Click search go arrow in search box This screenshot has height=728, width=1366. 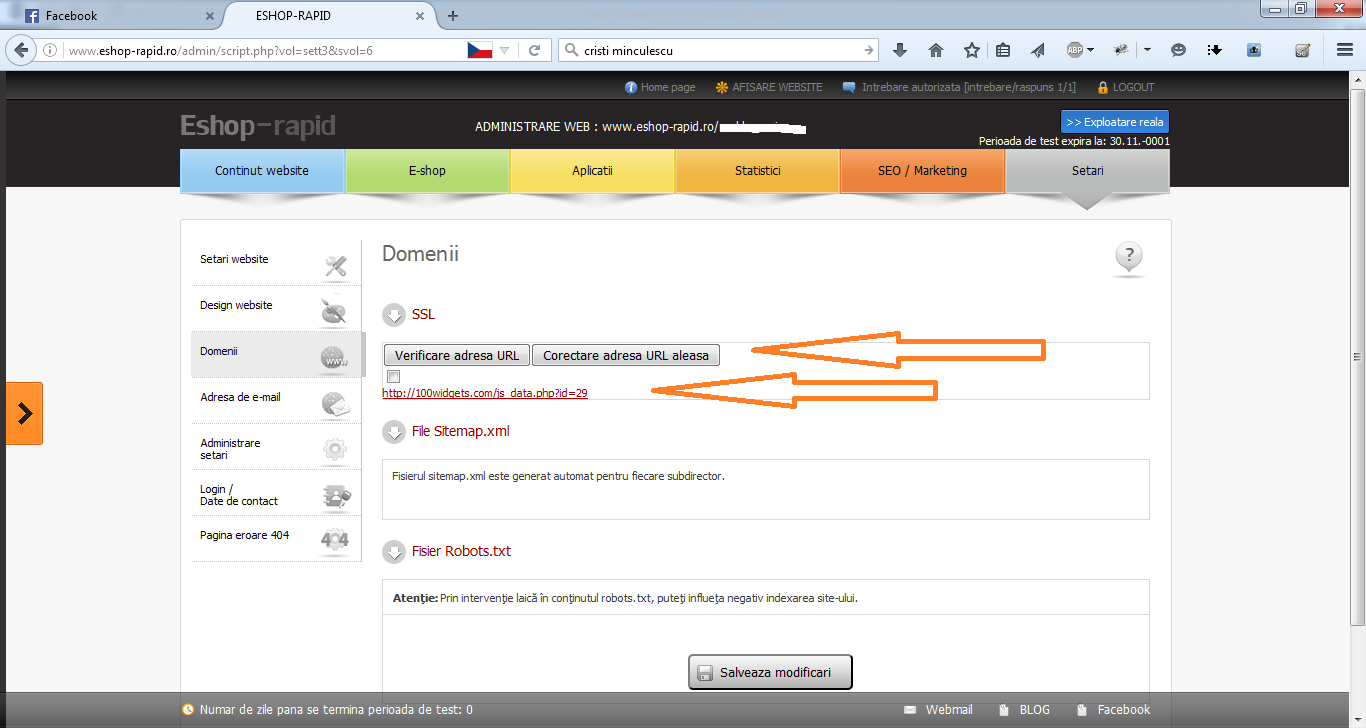(868, 50)
